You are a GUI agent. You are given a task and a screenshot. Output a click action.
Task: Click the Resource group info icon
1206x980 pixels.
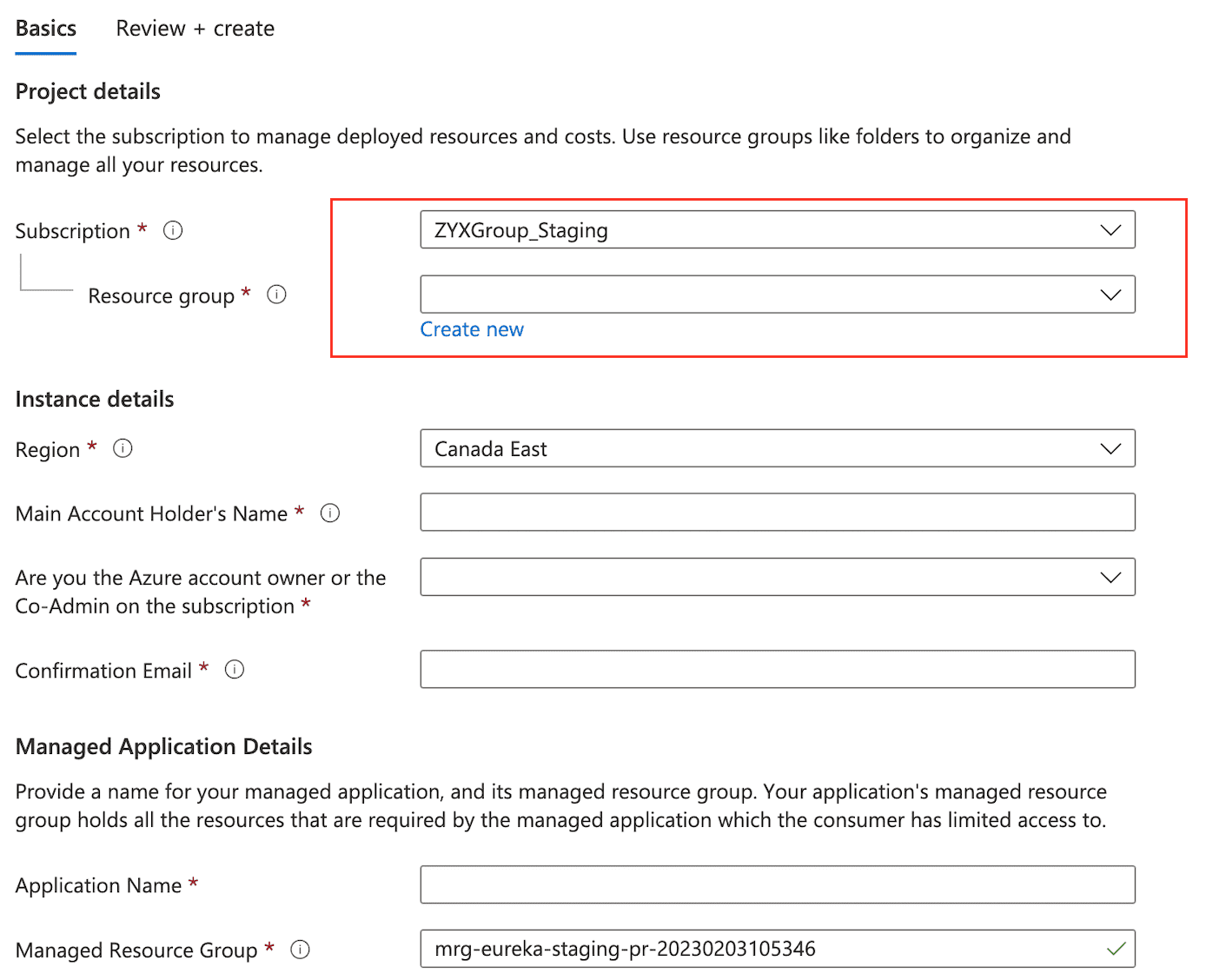pyautogui.click(x=276, y=295)
